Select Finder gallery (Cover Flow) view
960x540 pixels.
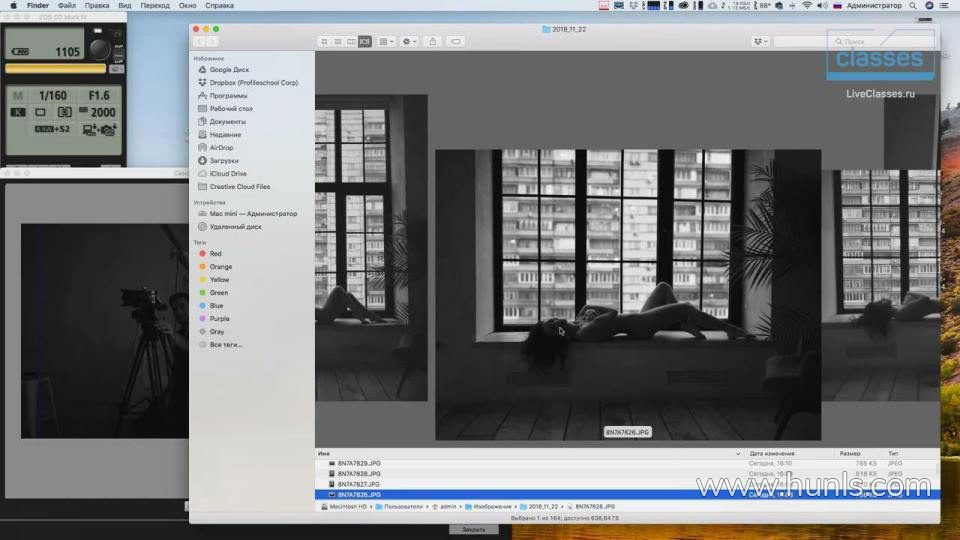click(x=365, y=42)
